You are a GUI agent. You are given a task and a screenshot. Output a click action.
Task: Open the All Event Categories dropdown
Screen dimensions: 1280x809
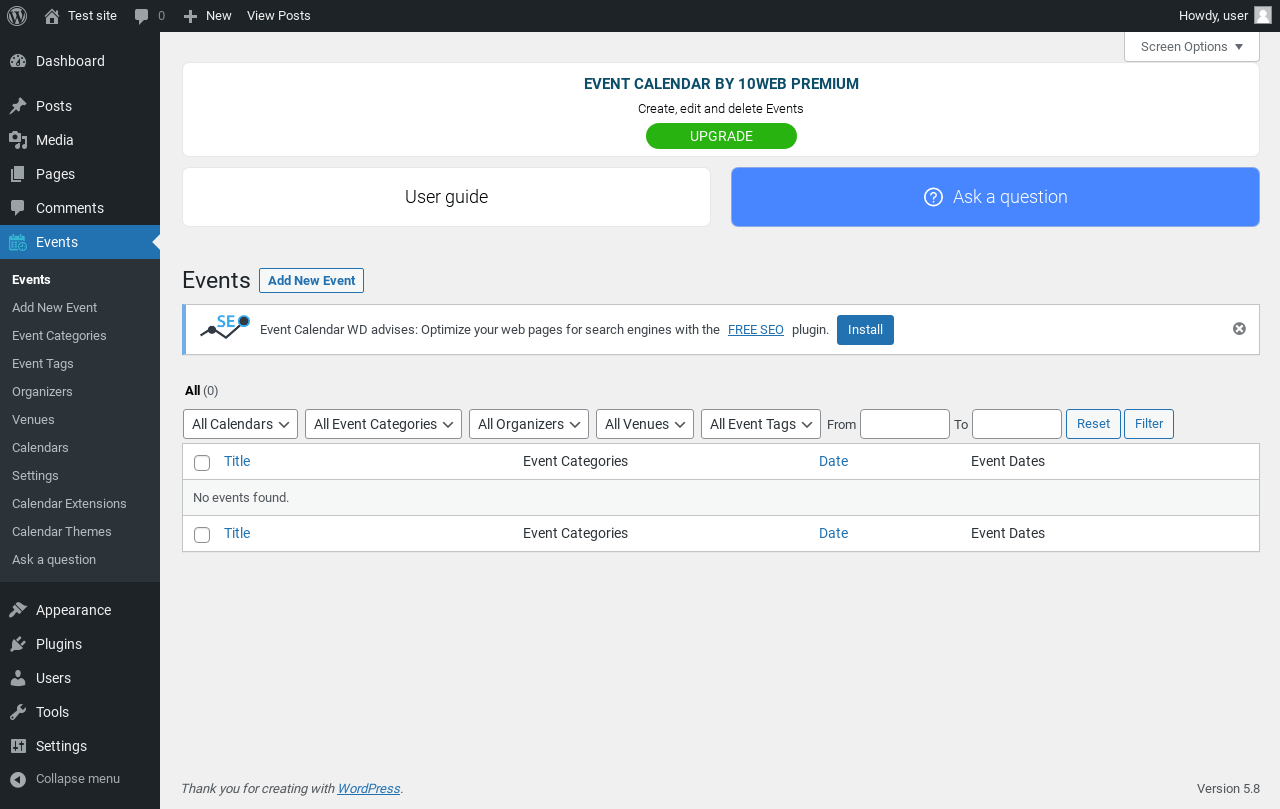383,424
